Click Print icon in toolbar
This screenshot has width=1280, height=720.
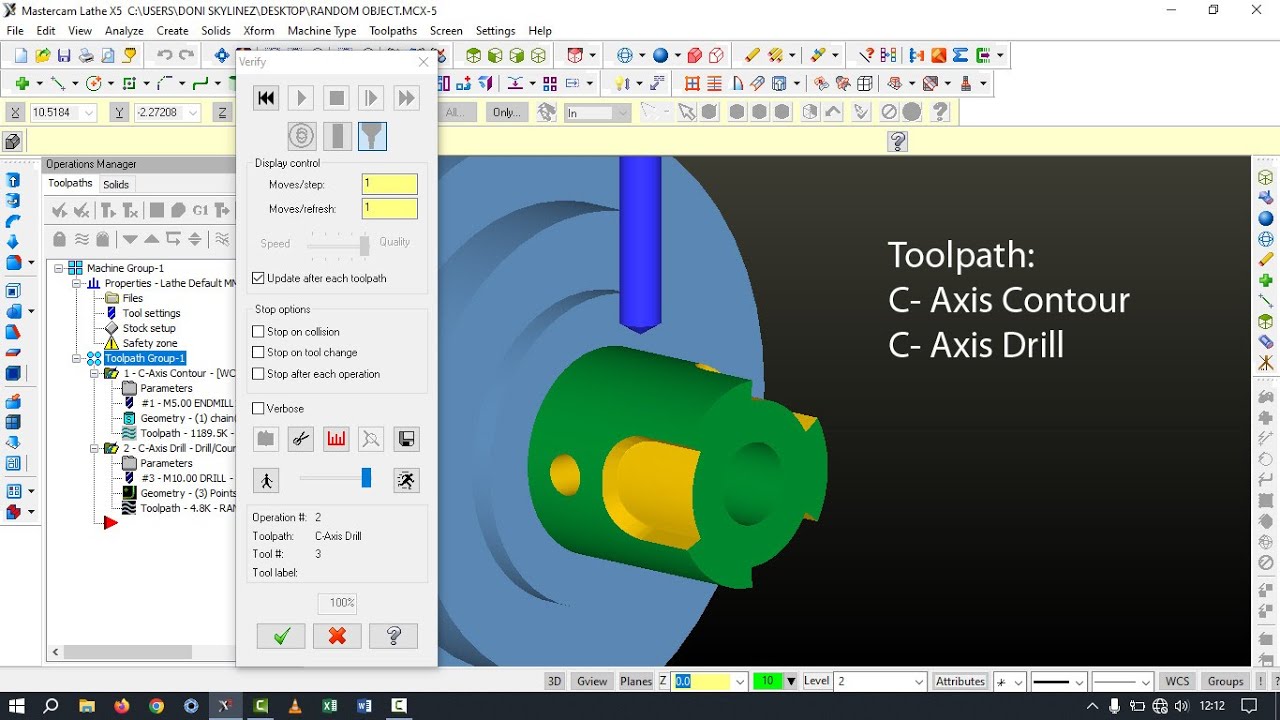[x=86, y=56]
